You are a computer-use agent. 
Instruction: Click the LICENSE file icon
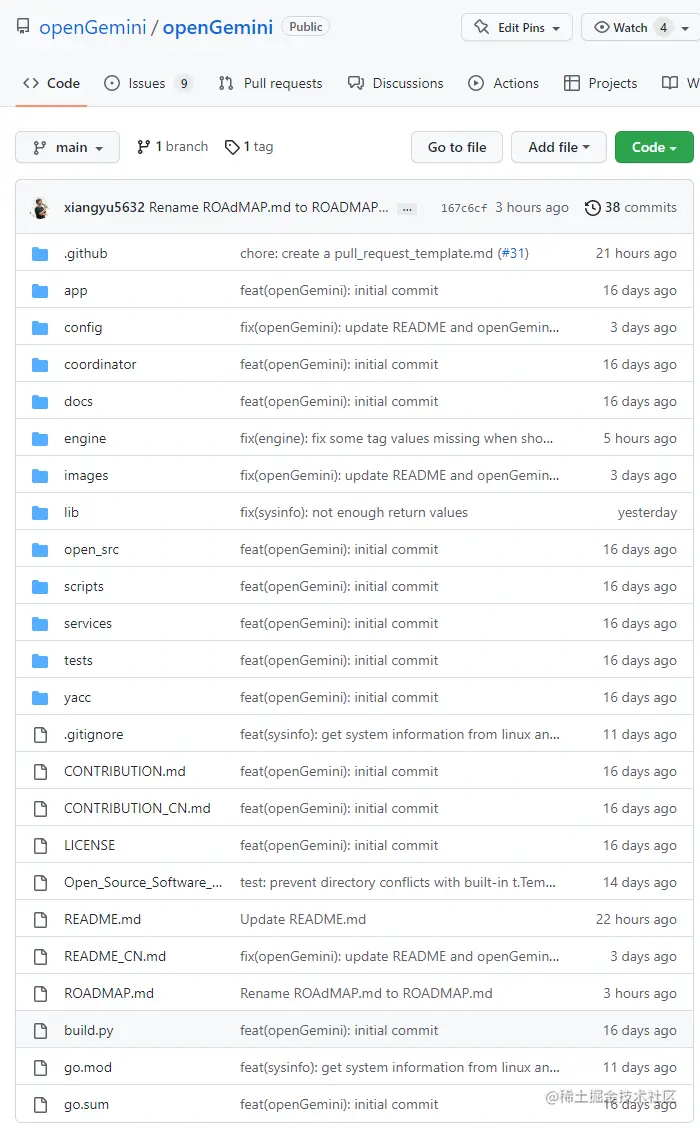[40, 845]
